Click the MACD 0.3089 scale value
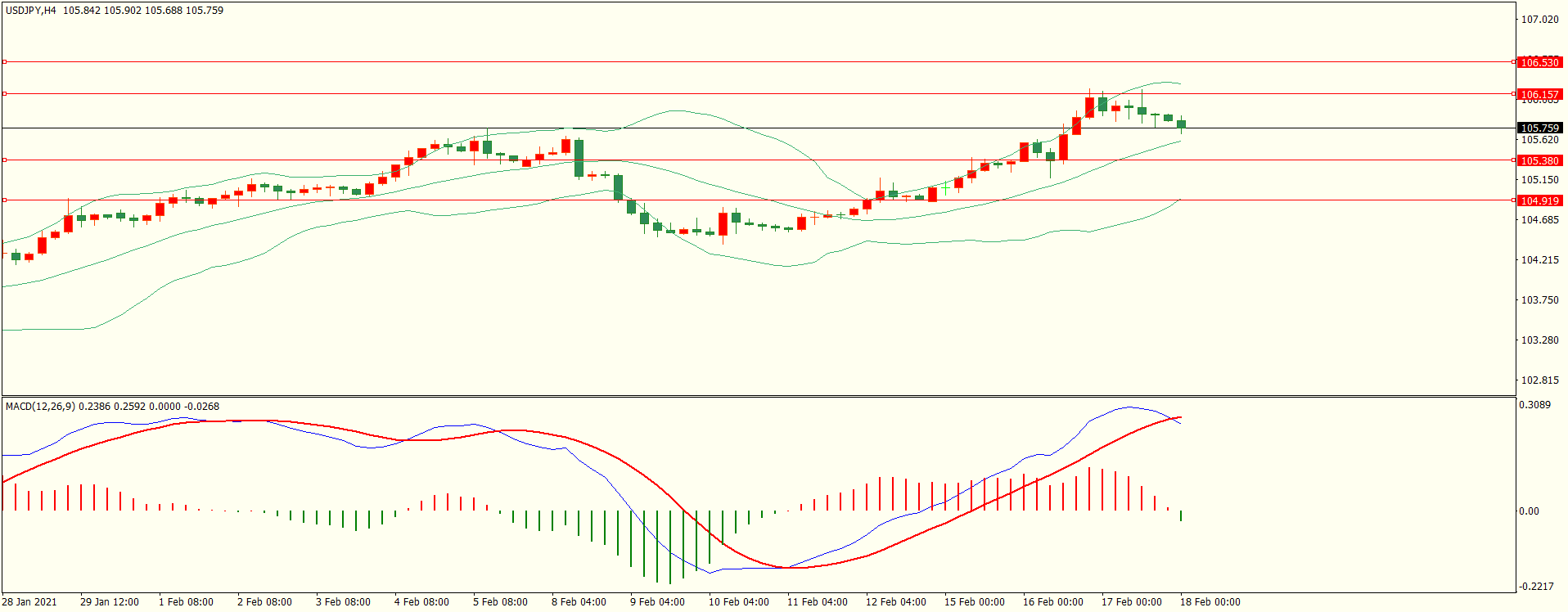This screenshot has width=1568, height=612. 1534,405
